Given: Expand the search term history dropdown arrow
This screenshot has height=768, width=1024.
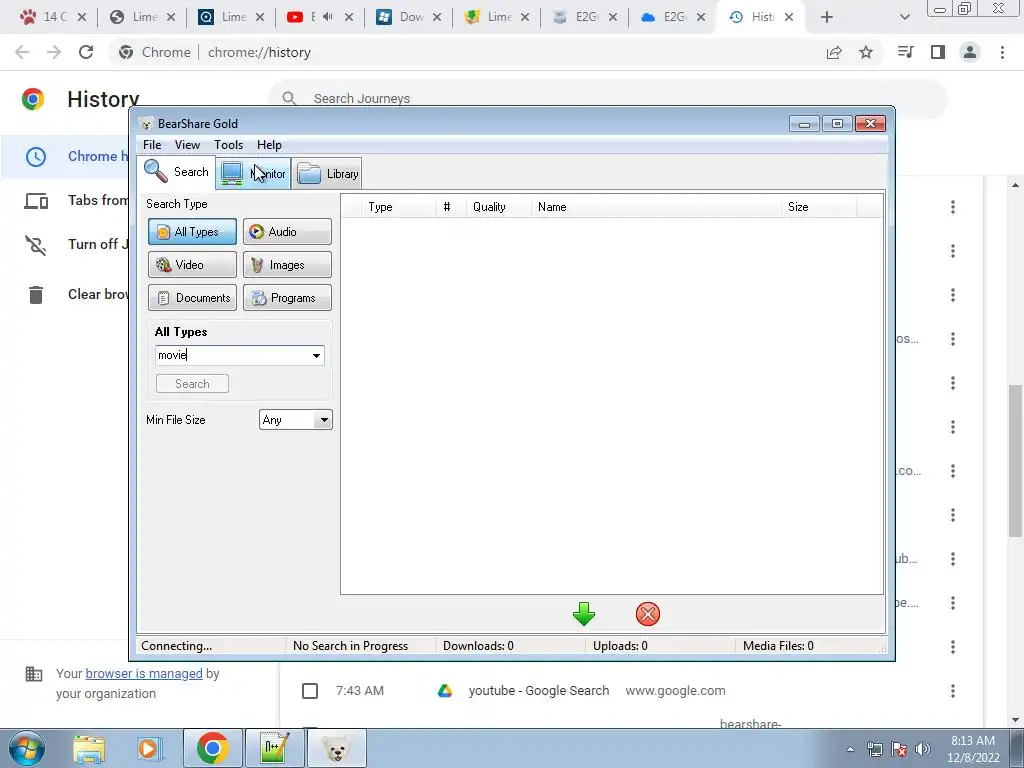Looking at the screenshot, I should click(x=316, y=355).
